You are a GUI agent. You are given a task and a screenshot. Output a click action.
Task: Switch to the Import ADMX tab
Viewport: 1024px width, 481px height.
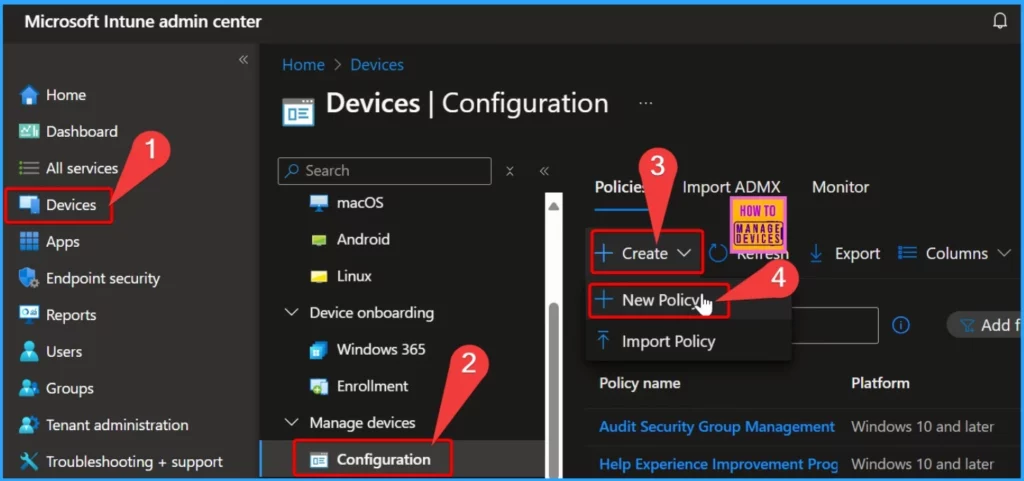[x=731, y=187]
